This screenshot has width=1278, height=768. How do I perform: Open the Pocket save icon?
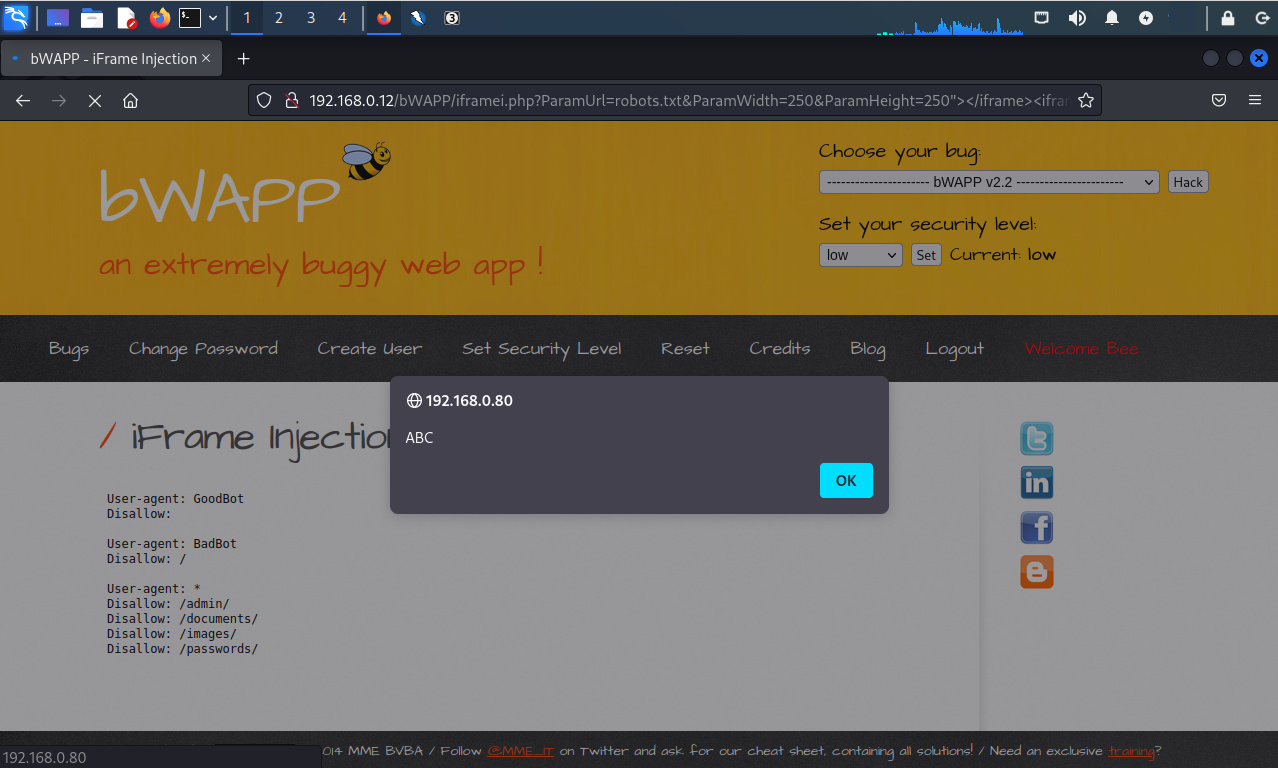click(1219, 101)
